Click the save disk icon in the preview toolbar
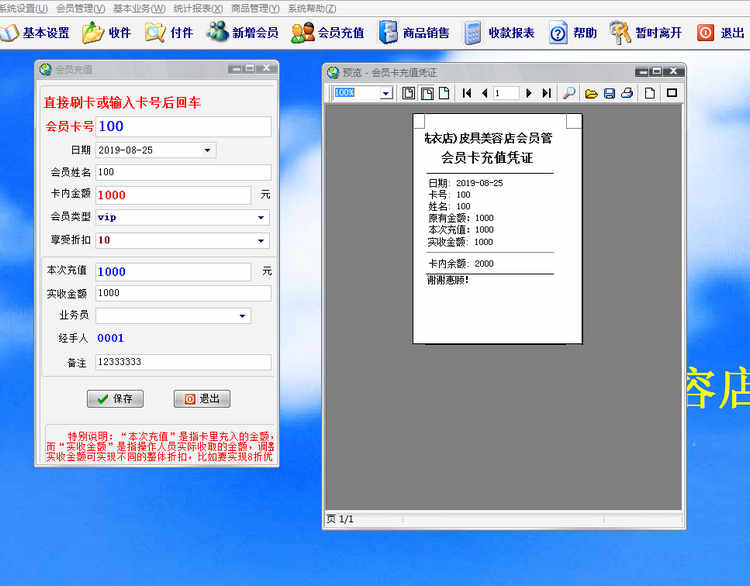 [609, 93]
